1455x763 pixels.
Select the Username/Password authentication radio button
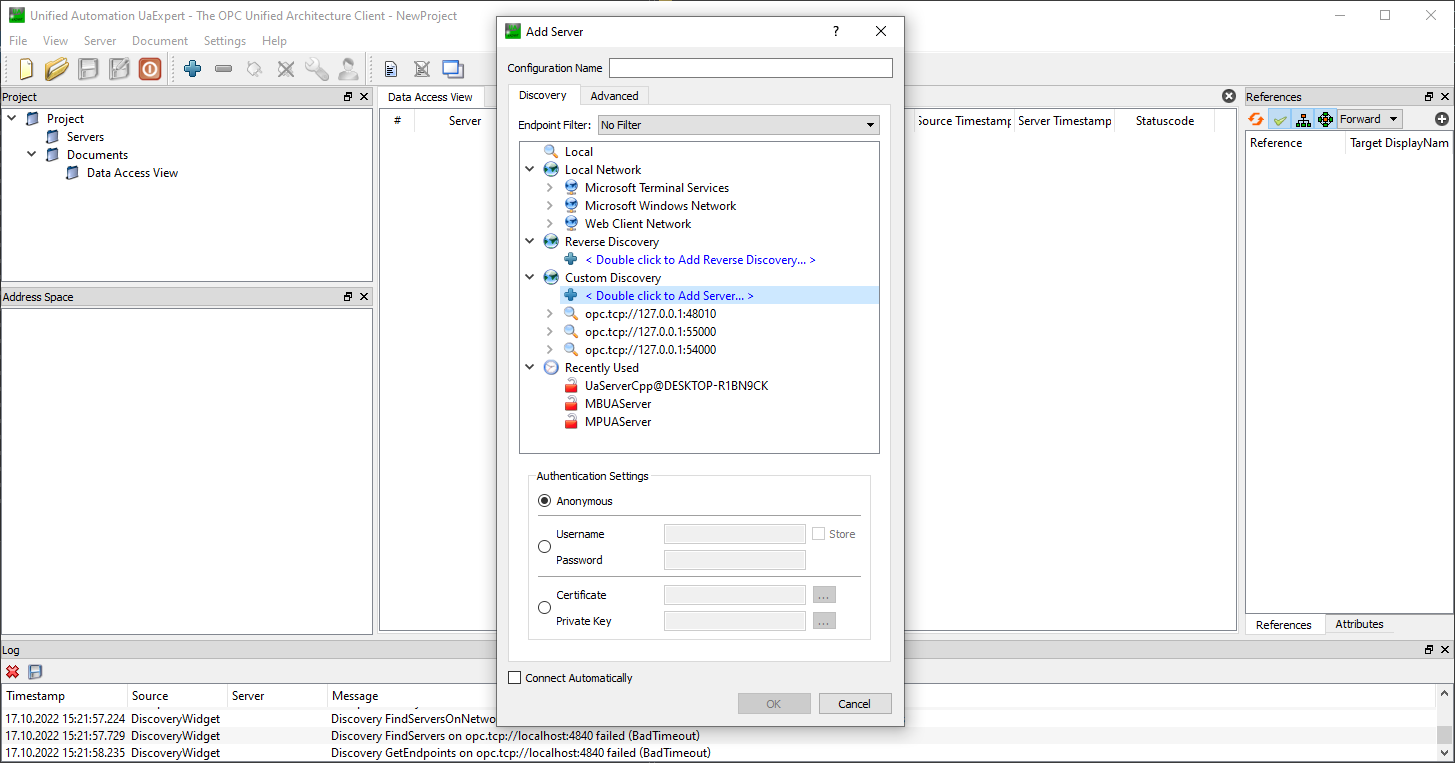click(x=545, y=547)
